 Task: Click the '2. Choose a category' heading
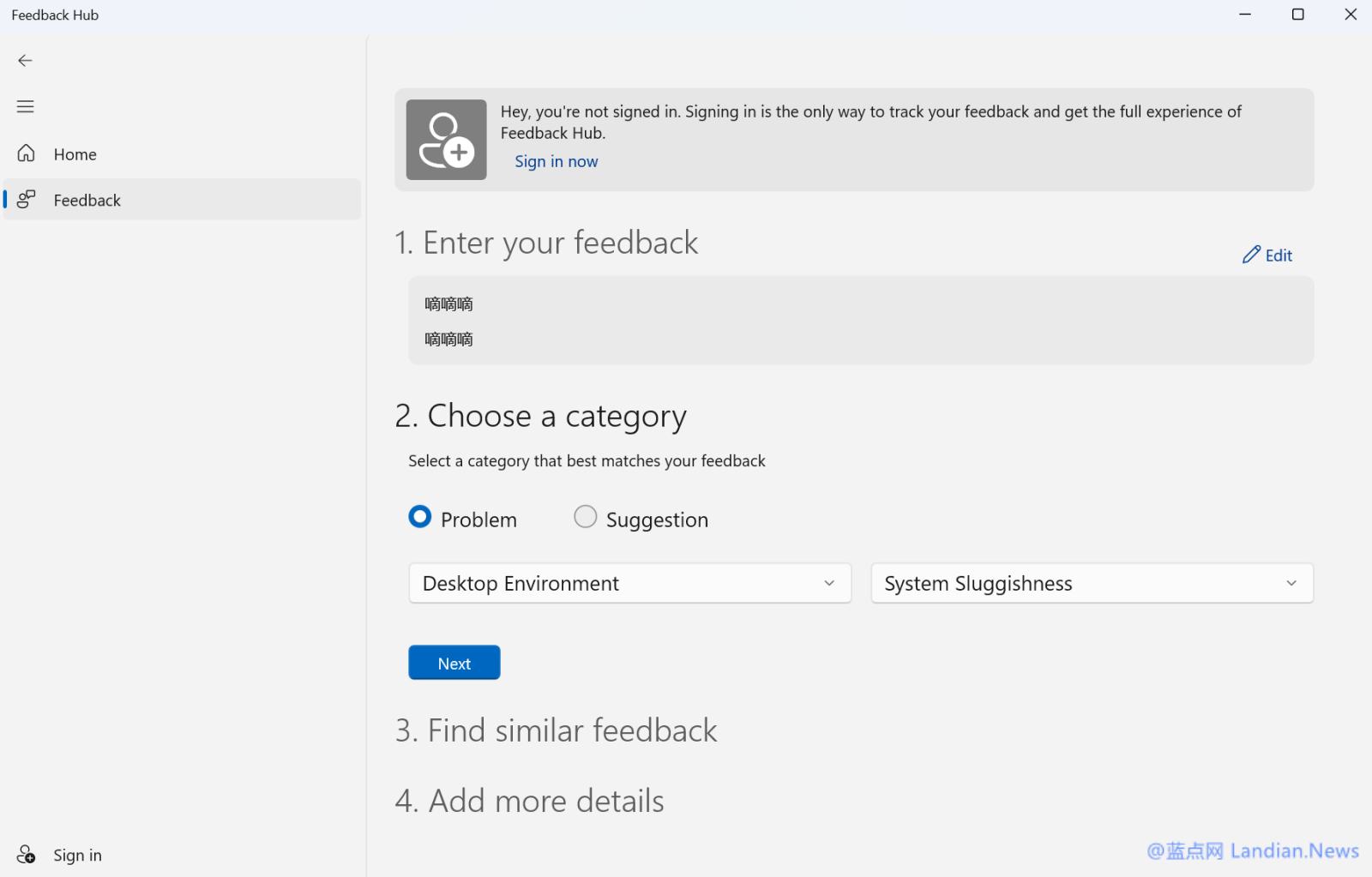click(x=541, y=417)
